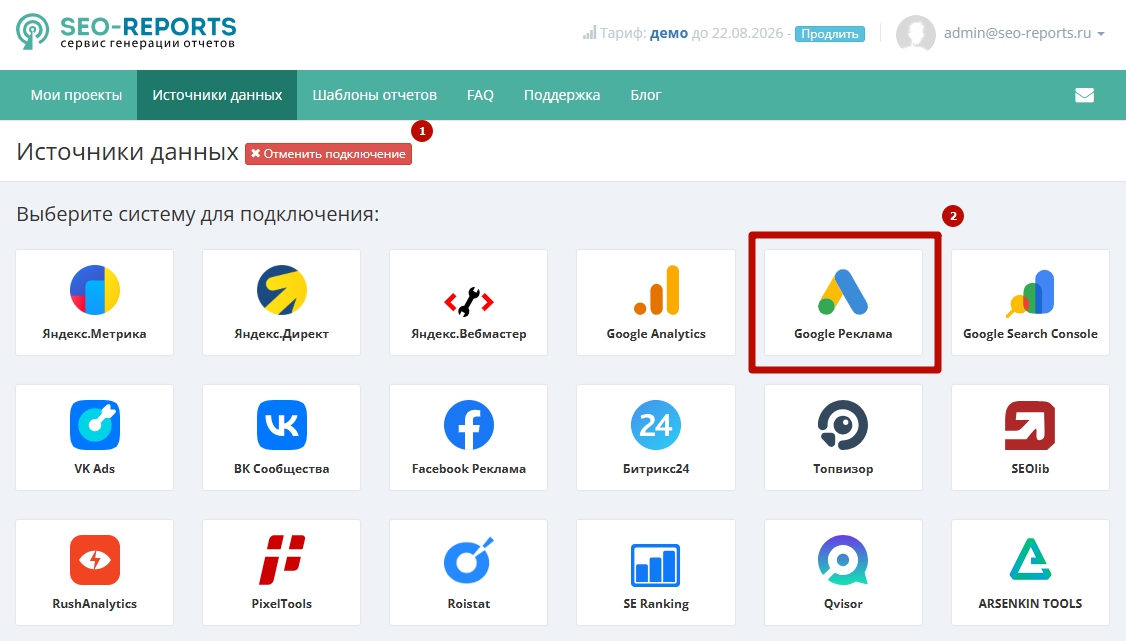Open the ARSENKIN TOOLS tile
This screenshot has width=1126, height=641.
(1030, 572)
